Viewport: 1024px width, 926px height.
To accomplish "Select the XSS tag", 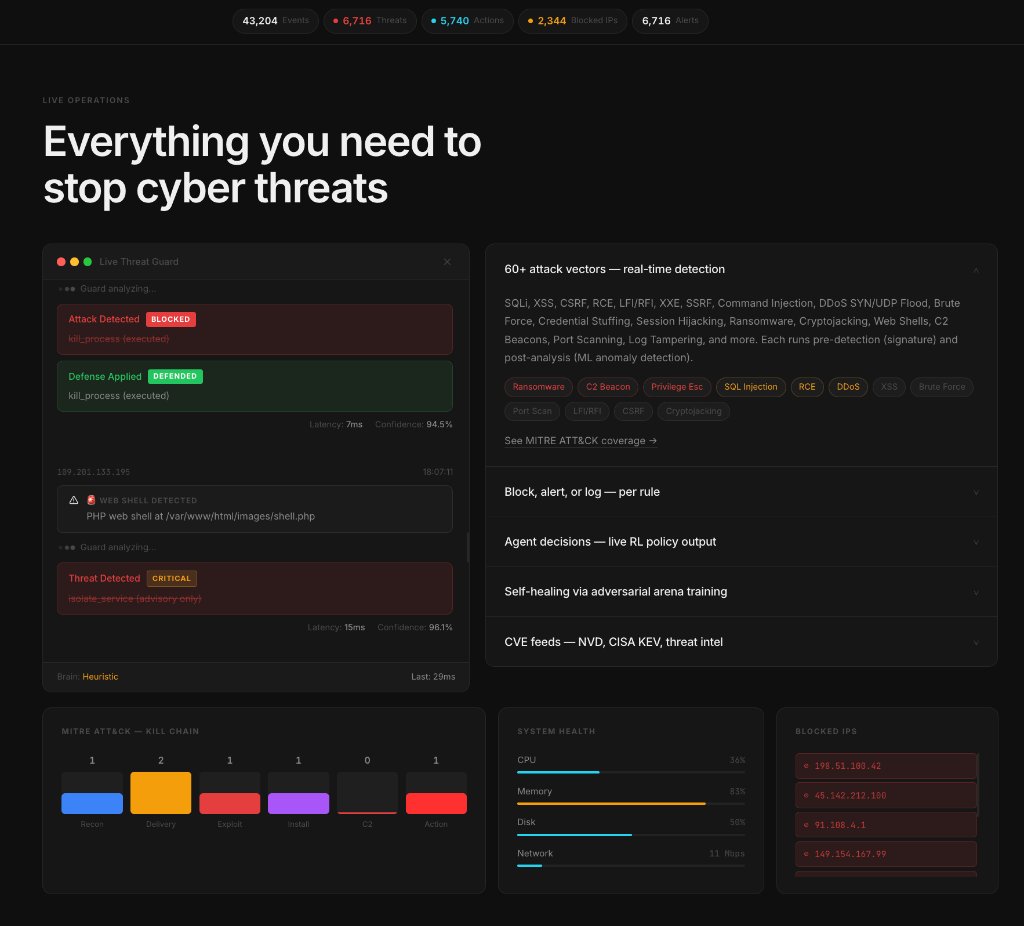I will (889, 387).
